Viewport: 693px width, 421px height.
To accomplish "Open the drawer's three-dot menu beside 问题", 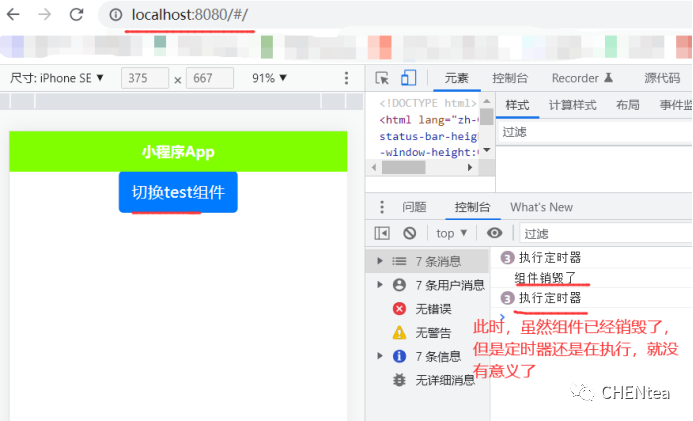I will tap(381, 207).
